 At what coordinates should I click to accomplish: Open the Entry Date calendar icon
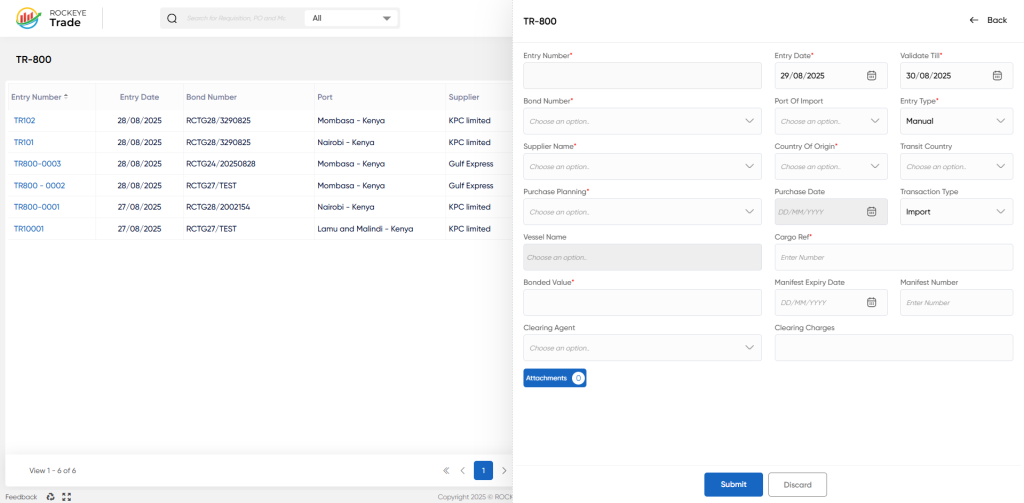click(x=871, y=76)
